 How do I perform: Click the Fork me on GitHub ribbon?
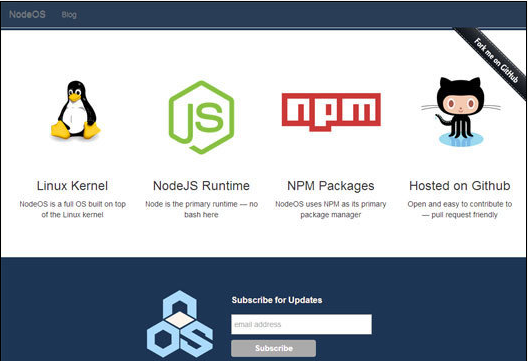(493, 61)
